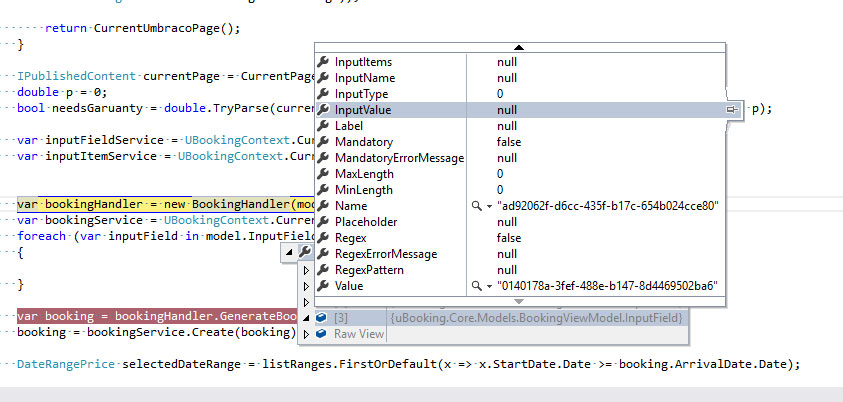Click the wrench icon beside InputName
The image size is (843, 402).
[x=323, y=78]
